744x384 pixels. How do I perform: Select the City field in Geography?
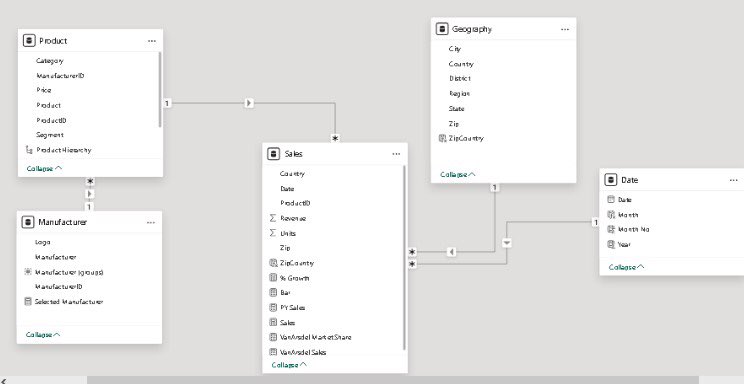455,49
